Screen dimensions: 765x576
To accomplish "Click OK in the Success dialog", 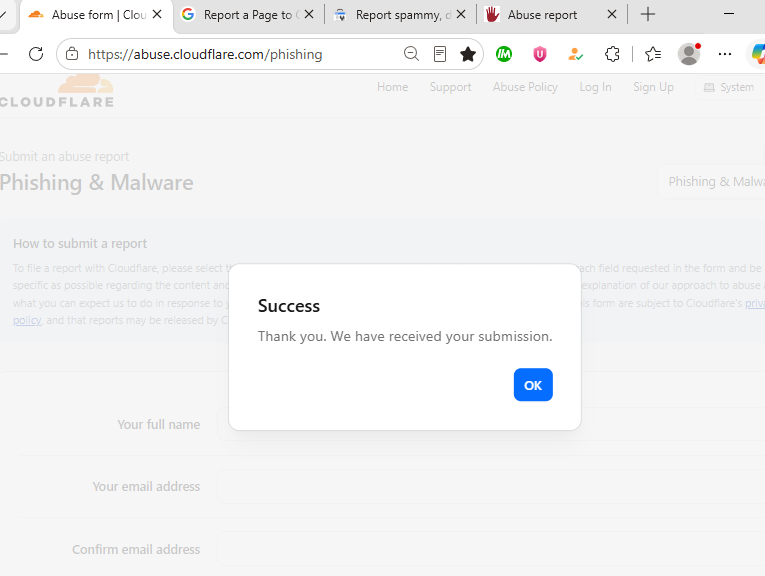I will click(533, 385).
